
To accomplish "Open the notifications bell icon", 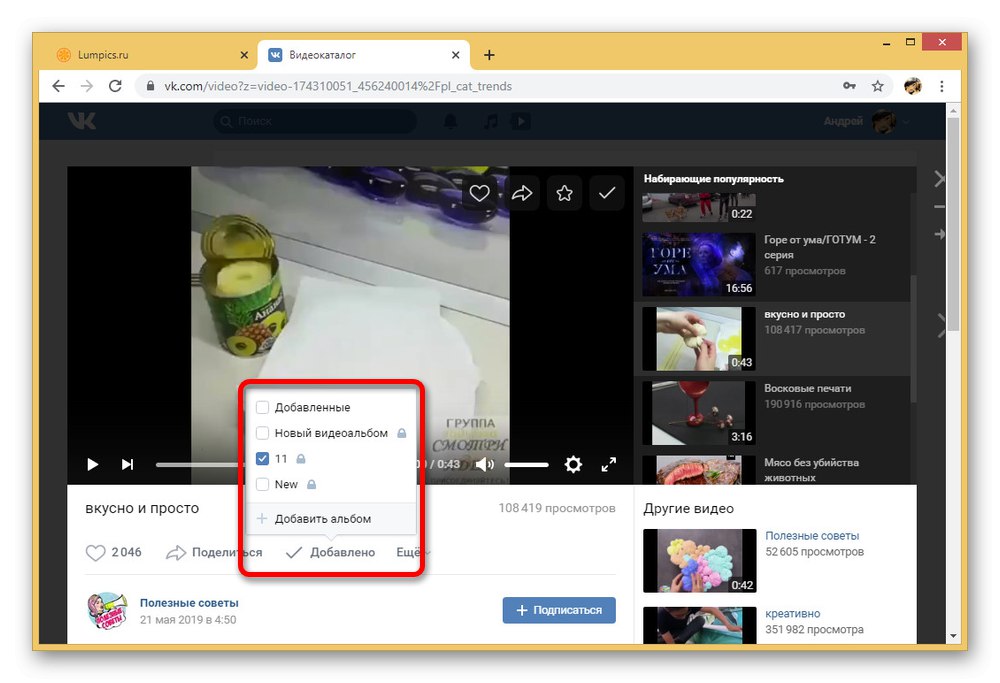I will point(450,121).
